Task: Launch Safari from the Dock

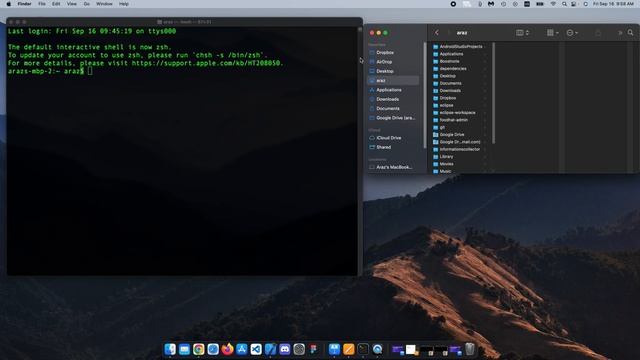Action: [x=213, y=349]
